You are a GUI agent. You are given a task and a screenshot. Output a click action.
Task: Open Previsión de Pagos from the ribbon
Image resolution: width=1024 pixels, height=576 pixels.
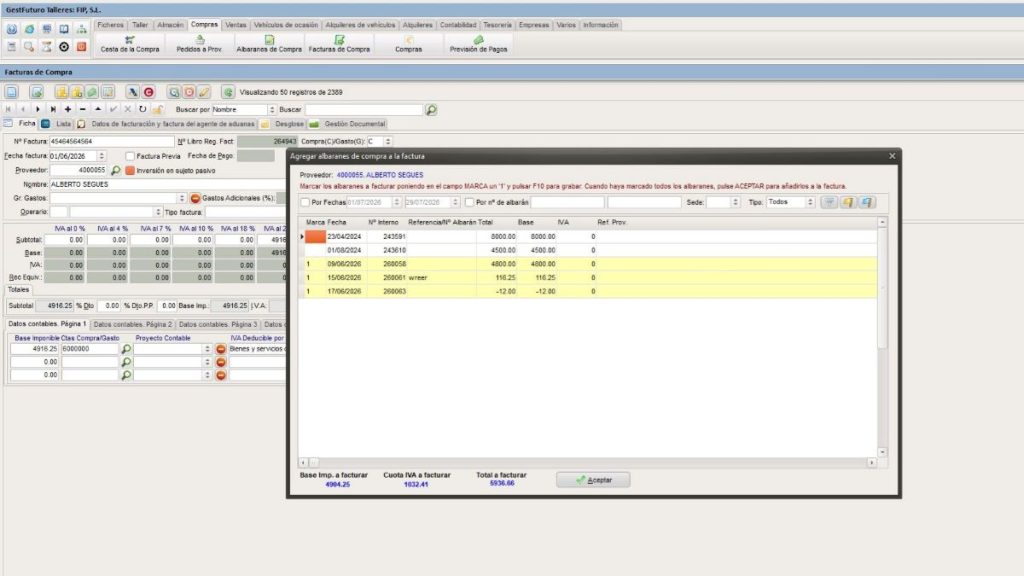[478, 44]
